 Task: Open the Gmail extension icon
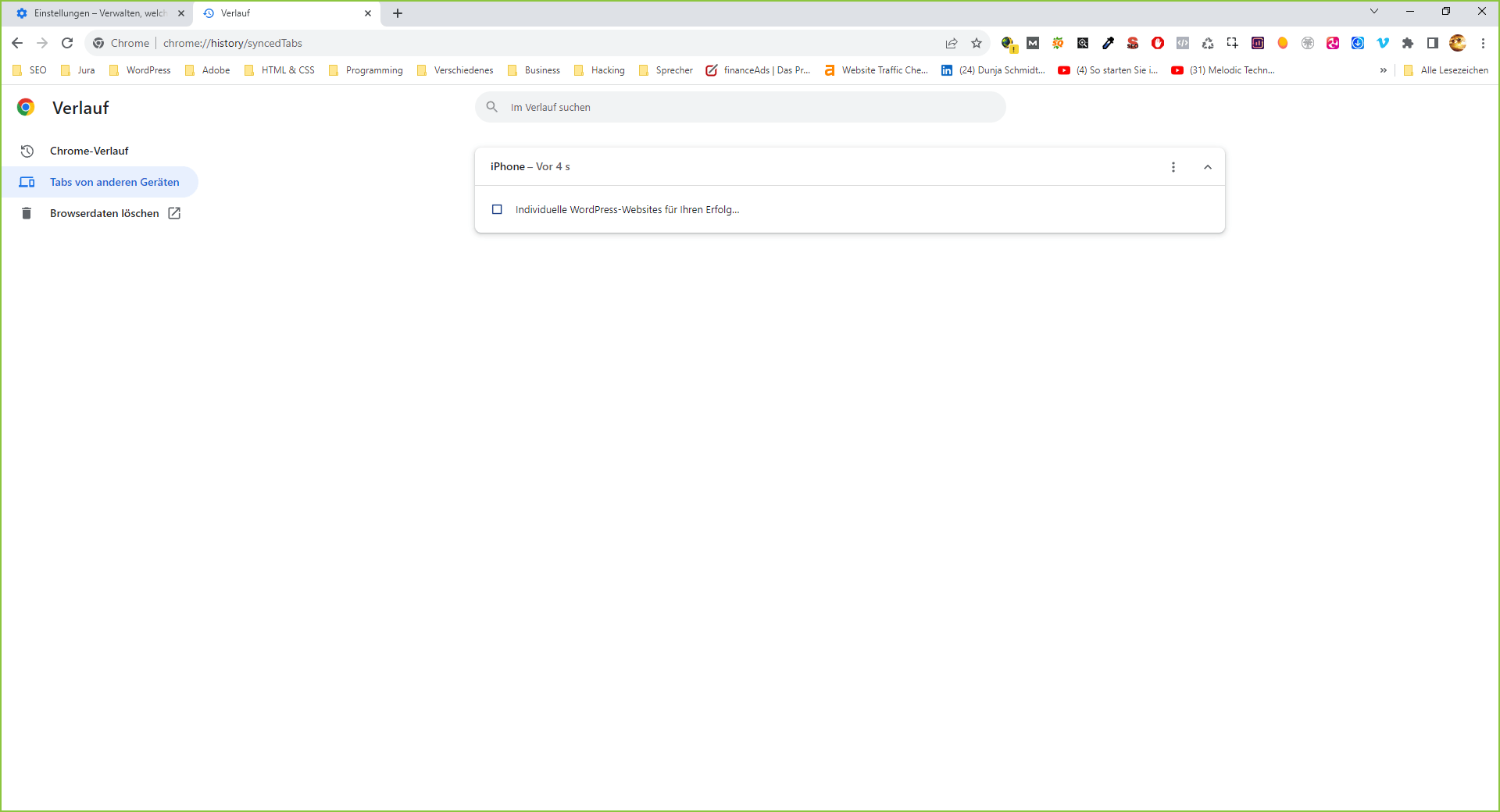click(1033, 43)
